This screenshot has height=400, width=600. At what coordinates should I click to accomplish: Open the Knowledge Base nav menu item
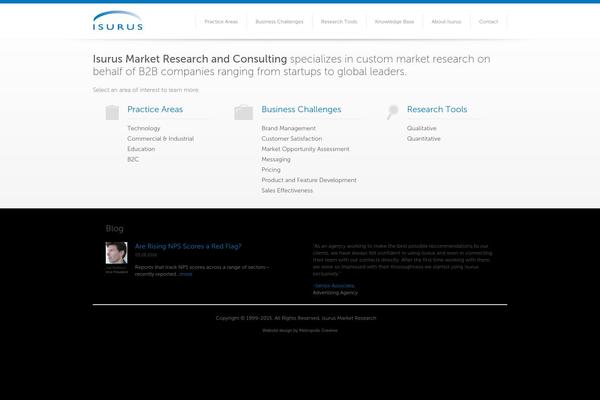coord(395,22)
